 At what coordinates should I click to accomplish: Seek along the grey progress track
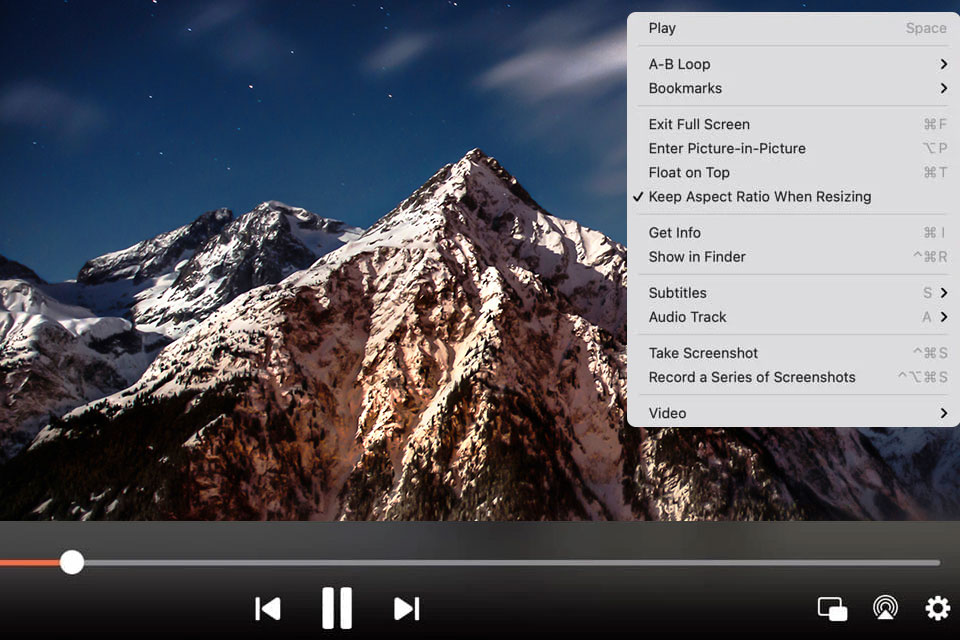pyautogui.click(x=512, y=562)
